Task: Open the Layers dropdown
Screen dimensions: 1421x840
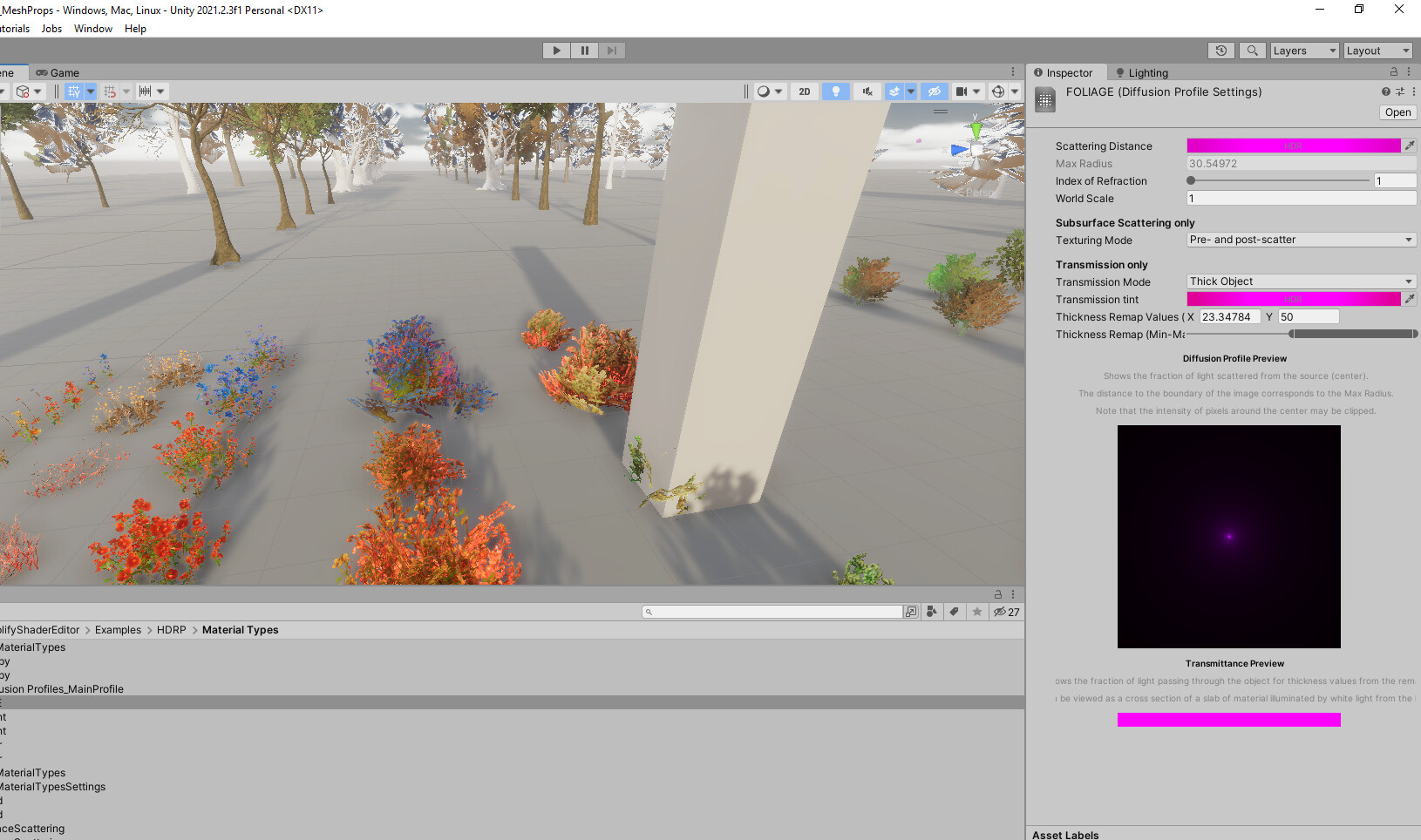Action: [x=1302, y=50]
